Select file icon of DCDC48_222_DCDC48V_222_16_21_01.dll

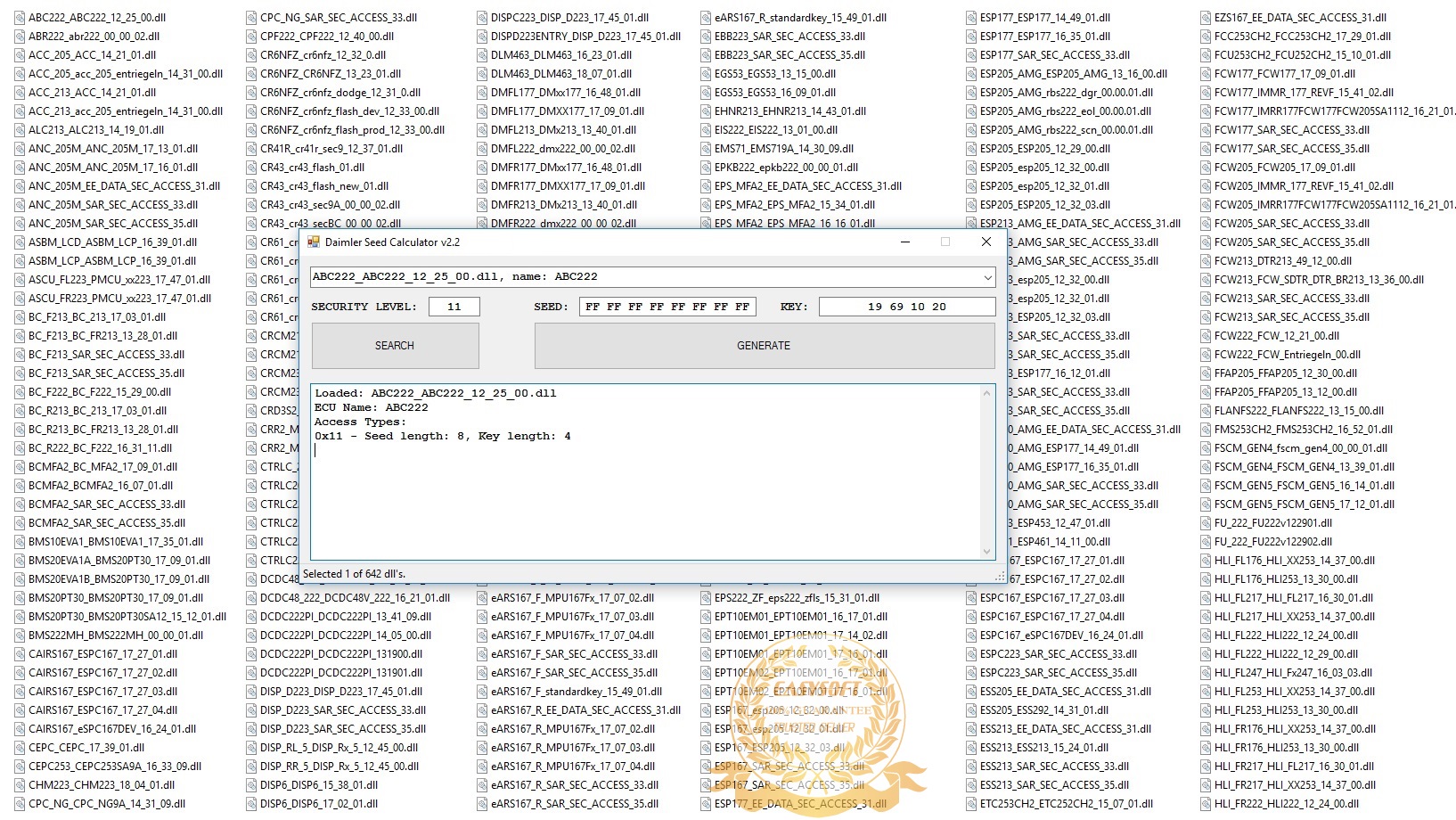click(x=251, y=597)
